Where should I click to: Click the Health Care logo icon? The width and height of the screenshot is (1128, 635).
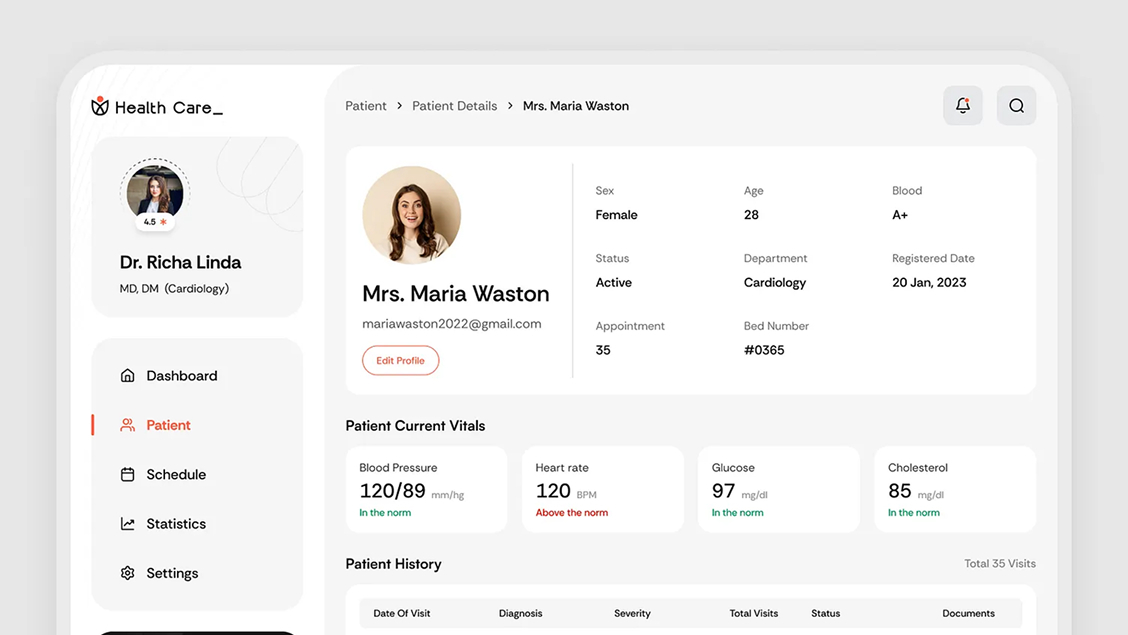[x=100, y=106]
